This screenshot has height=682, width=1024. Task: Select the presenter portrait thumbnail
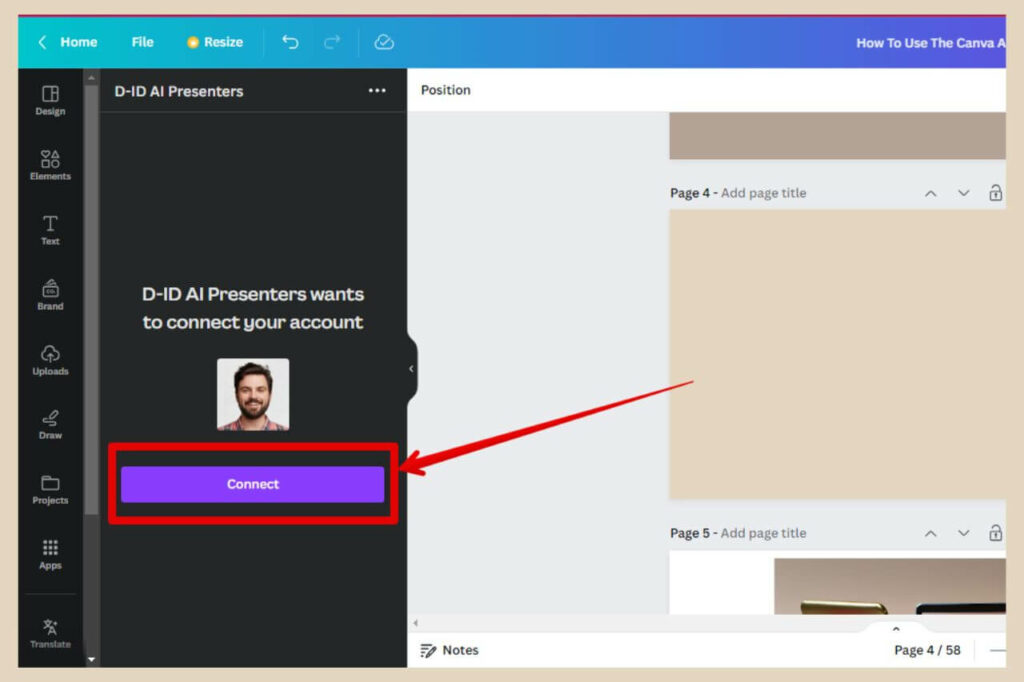[253, 394]
